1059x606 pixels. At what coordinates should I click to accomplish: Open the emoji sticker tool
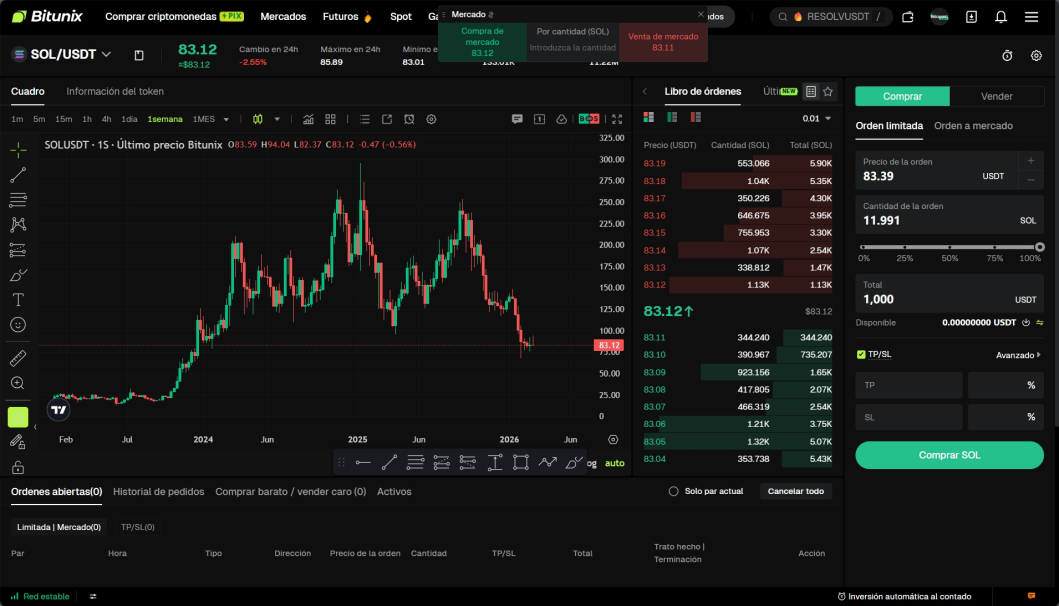tap(18, 325)
